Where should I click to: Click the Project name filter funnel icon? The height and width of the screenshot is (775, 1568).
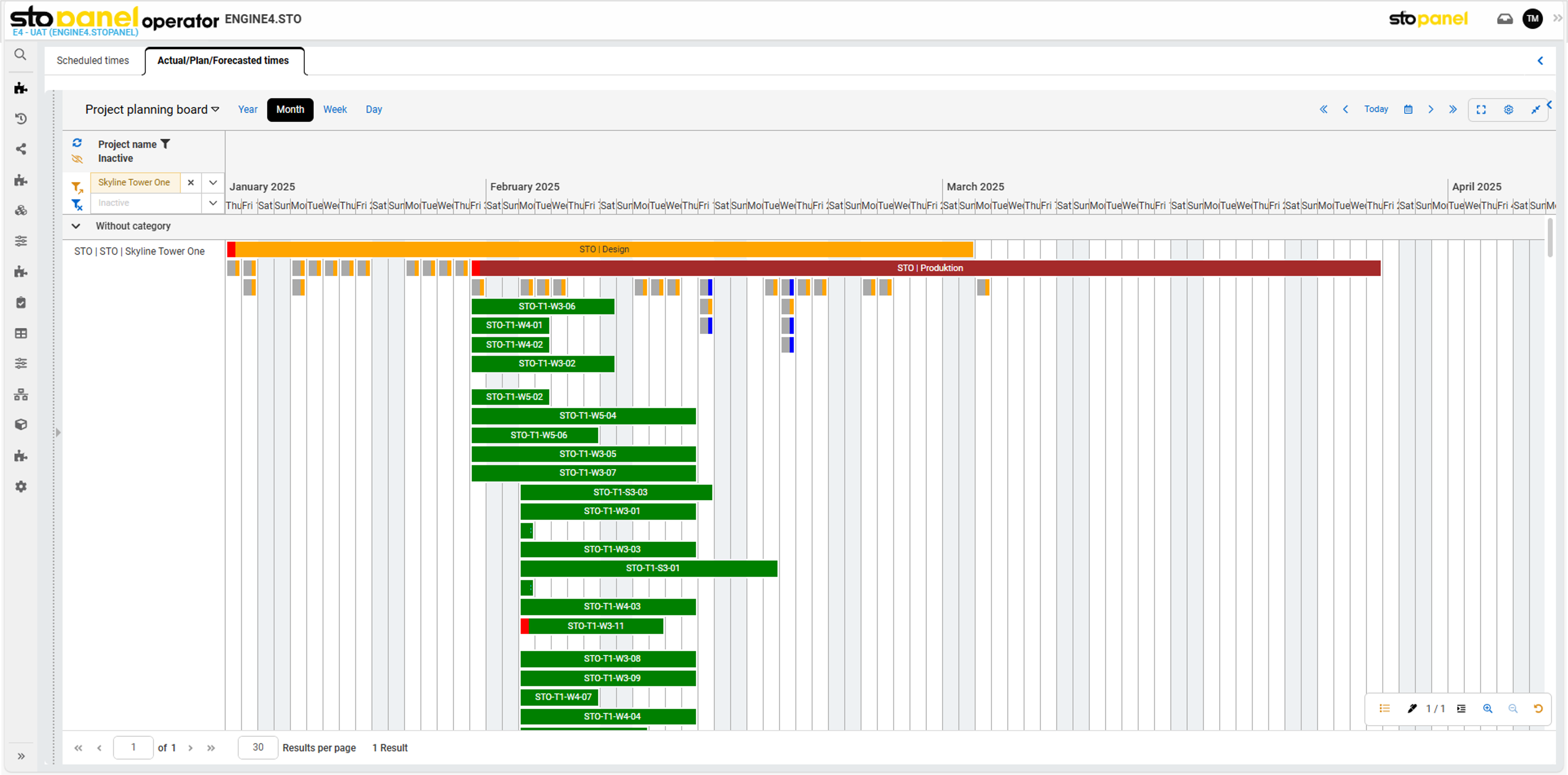point(165,144)
